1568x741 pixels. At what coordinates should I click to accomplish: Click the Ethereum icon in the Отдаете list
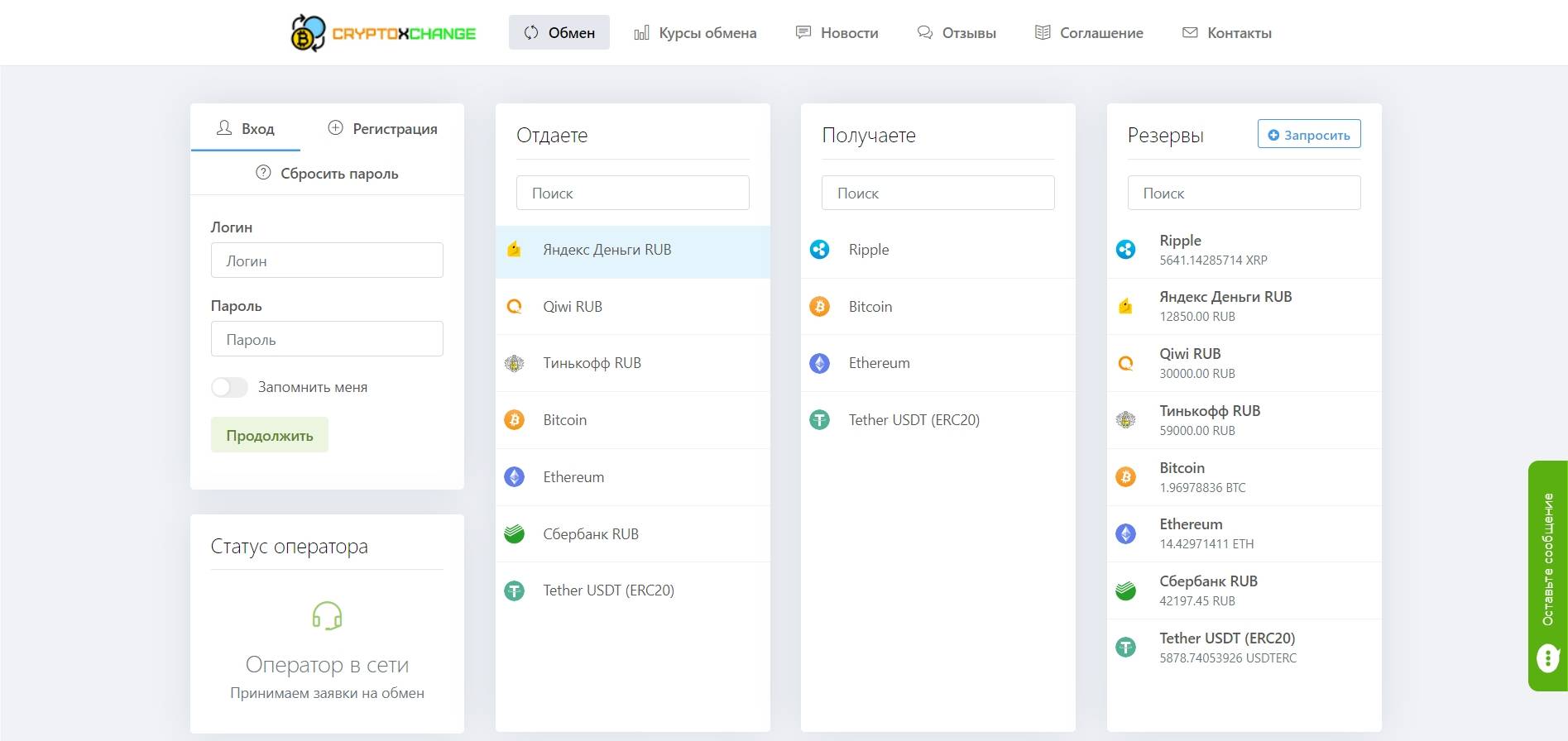514,477
